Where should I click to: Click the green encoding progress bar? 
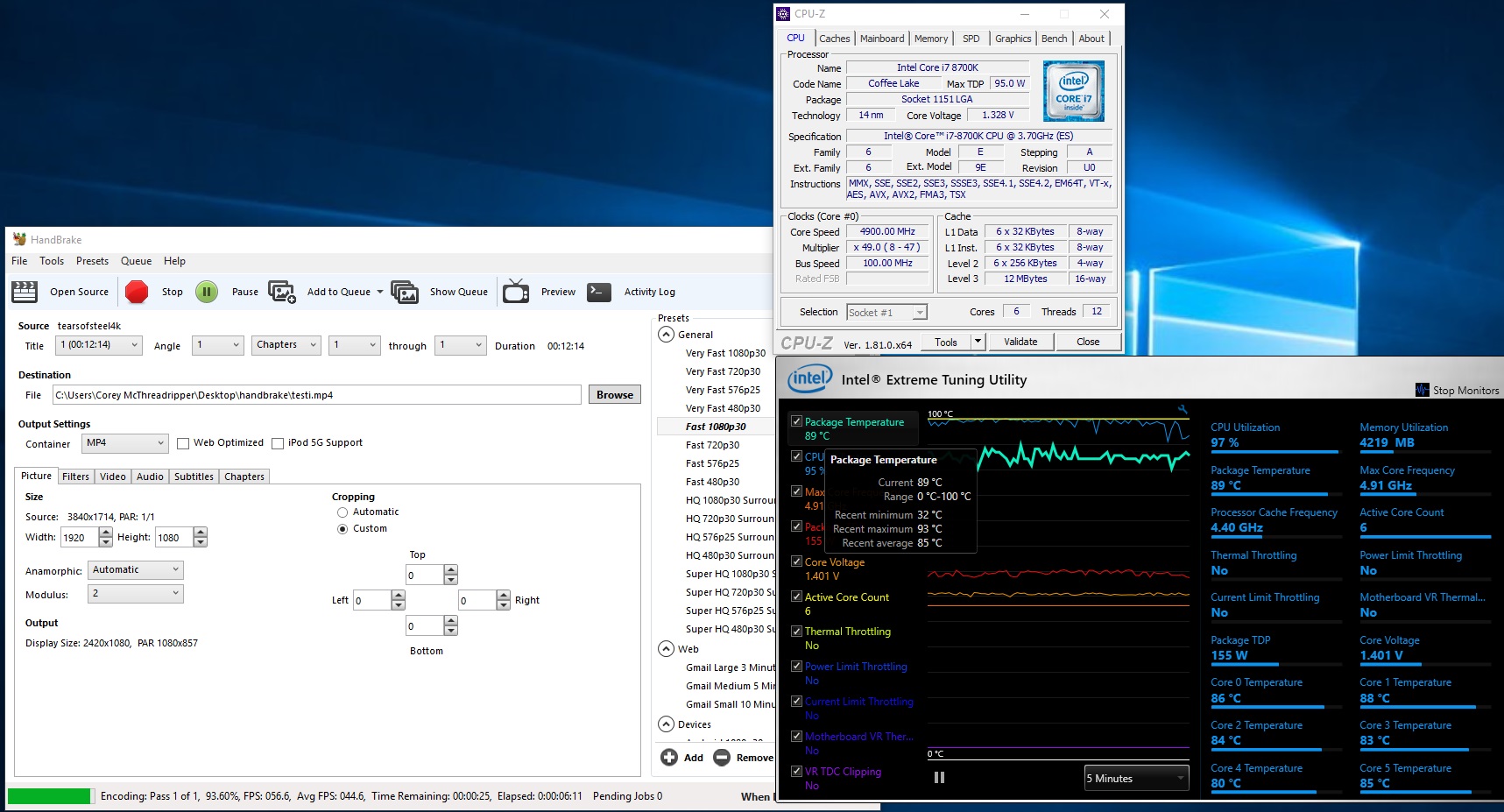[x=49, y=796]
